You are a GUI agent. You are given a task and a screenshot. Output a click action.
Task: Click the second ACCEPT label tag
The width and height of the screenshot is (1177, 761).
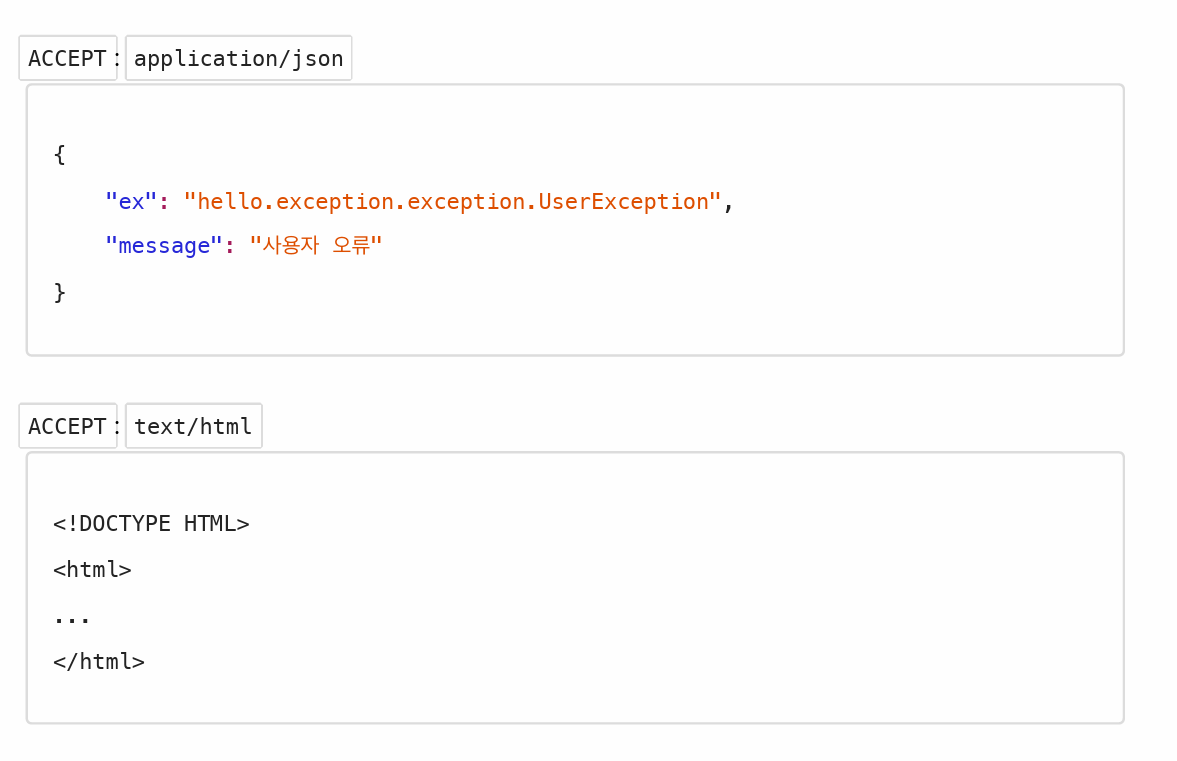(68, 426)
